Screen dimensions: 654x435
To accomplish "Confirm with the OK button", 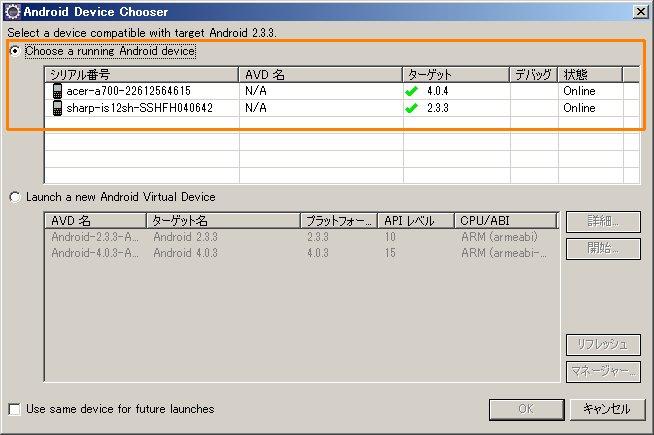I will click(526, 410).
